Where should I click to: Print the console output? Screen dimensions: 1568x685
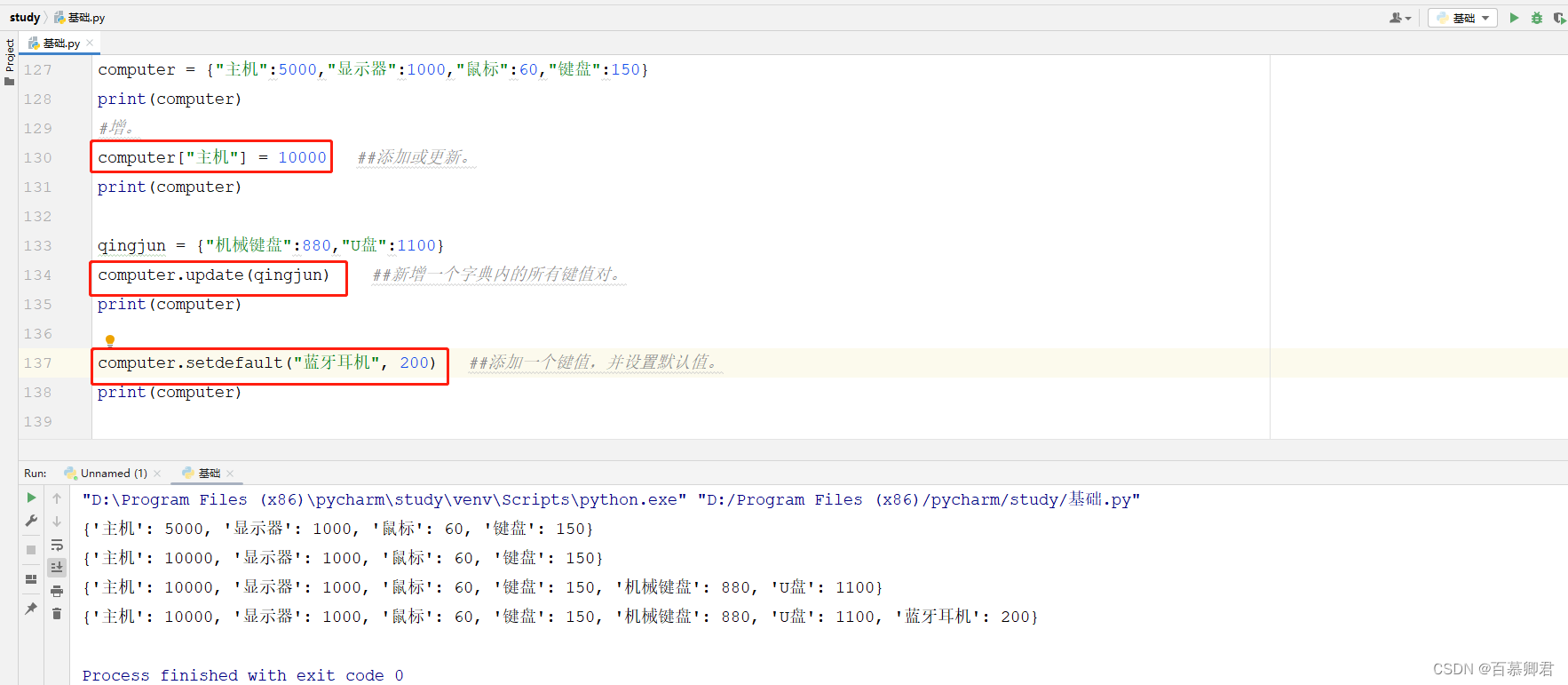(57, 591)
